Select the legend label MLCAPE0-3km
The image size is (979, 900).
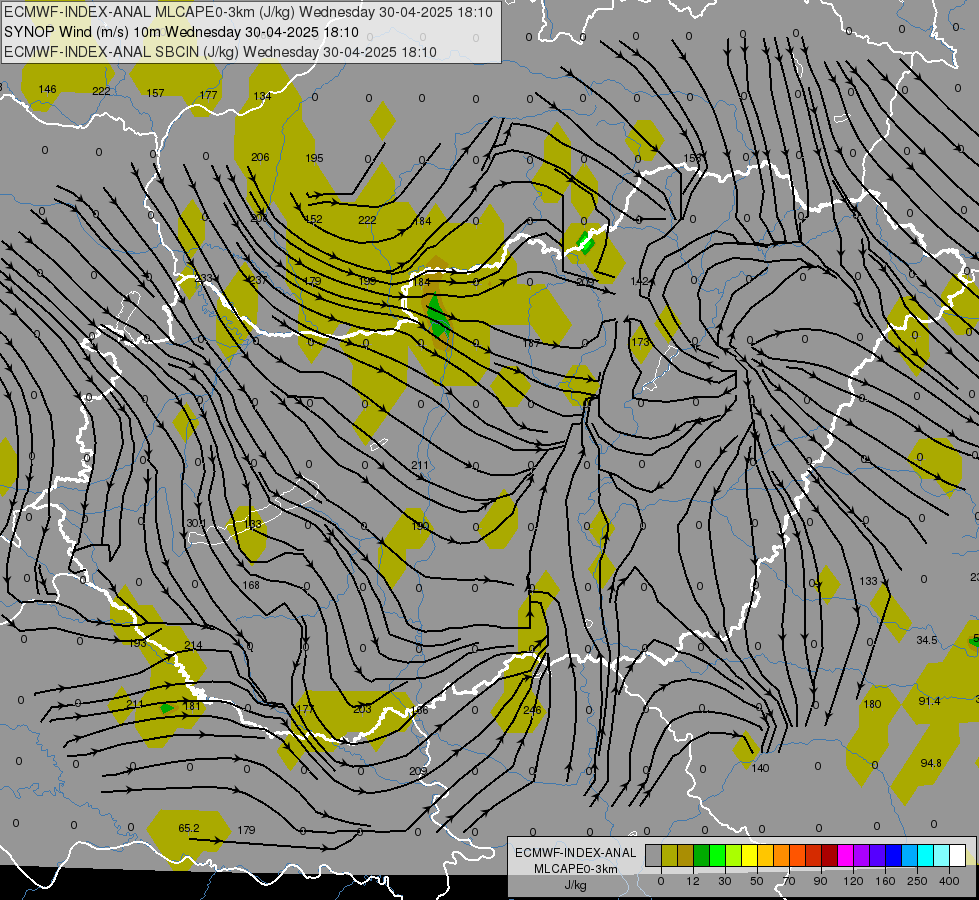[x=576, y=869]
